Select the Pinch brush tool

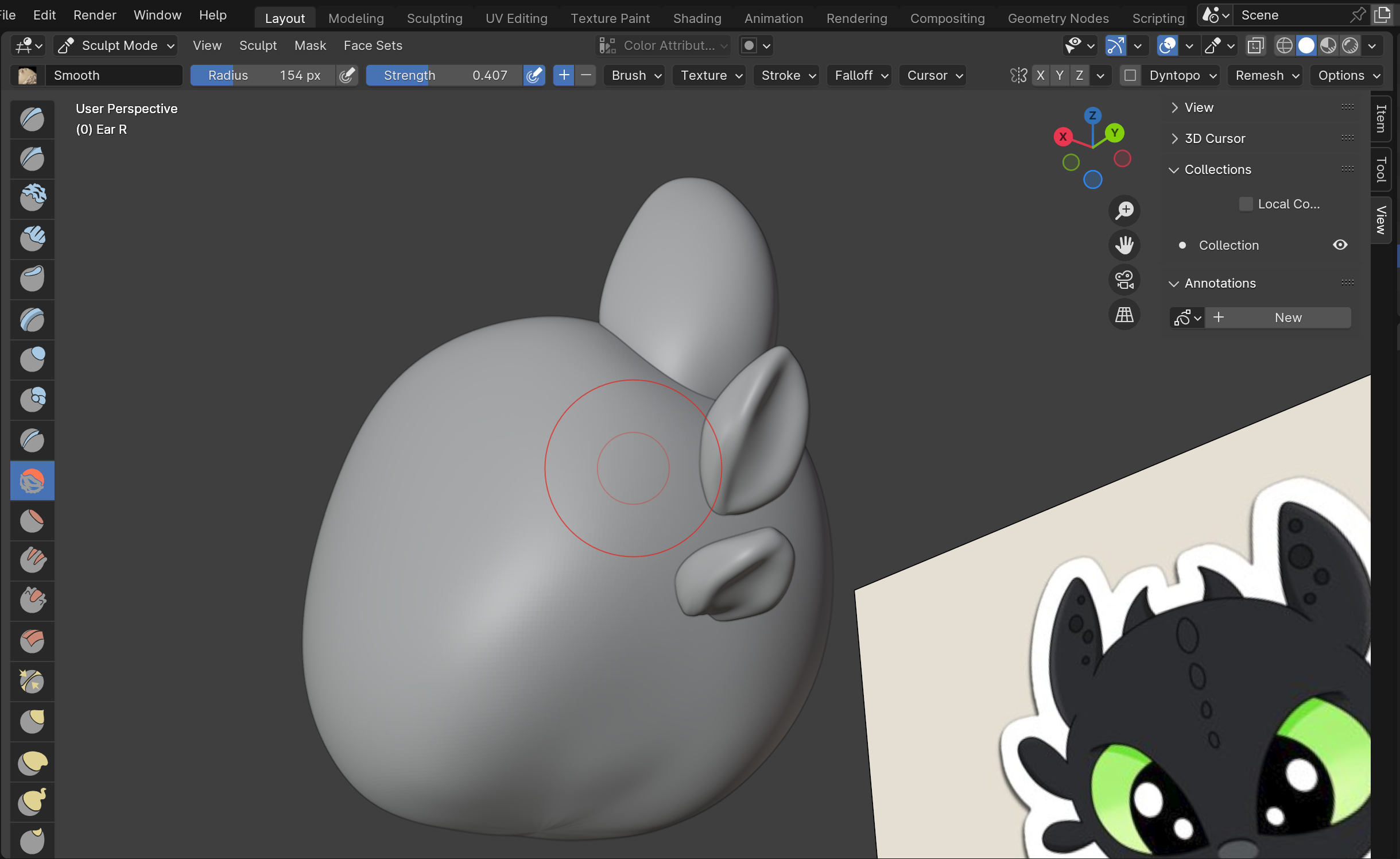pos(32,682)
